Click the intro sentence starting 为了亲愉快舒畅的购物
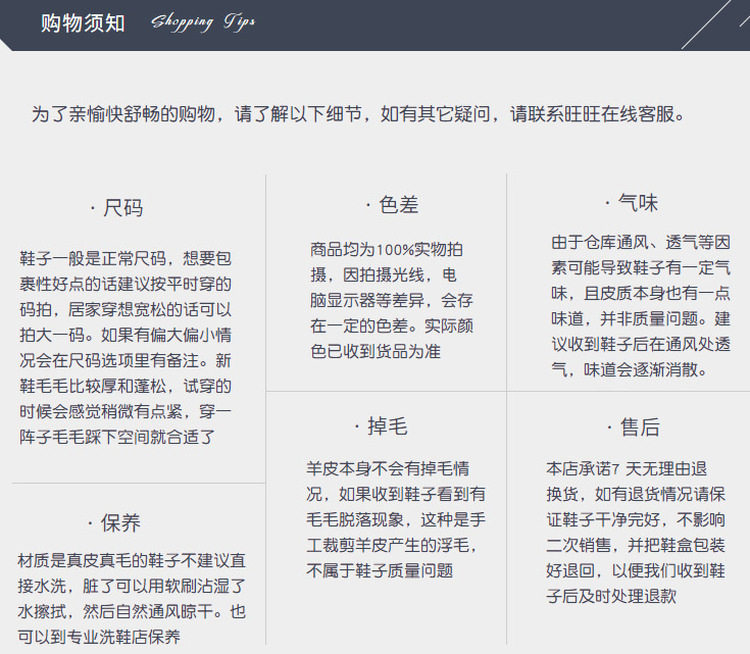The width and height of the screenshot is (750, 654). pos(358,114)
